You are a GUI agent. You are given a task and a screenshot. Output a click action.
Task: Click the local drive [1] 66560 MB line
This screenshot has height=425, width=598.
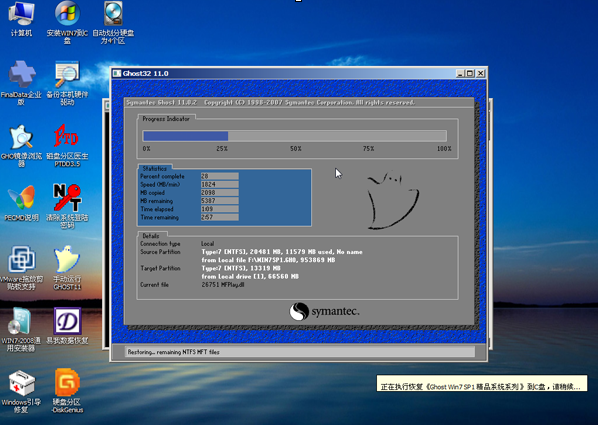pyautogui.click(x=250, y=276)
